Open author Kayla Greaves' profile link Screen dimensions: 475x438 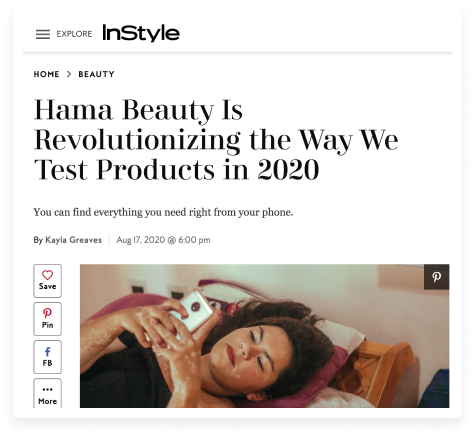tap(73, 240)
